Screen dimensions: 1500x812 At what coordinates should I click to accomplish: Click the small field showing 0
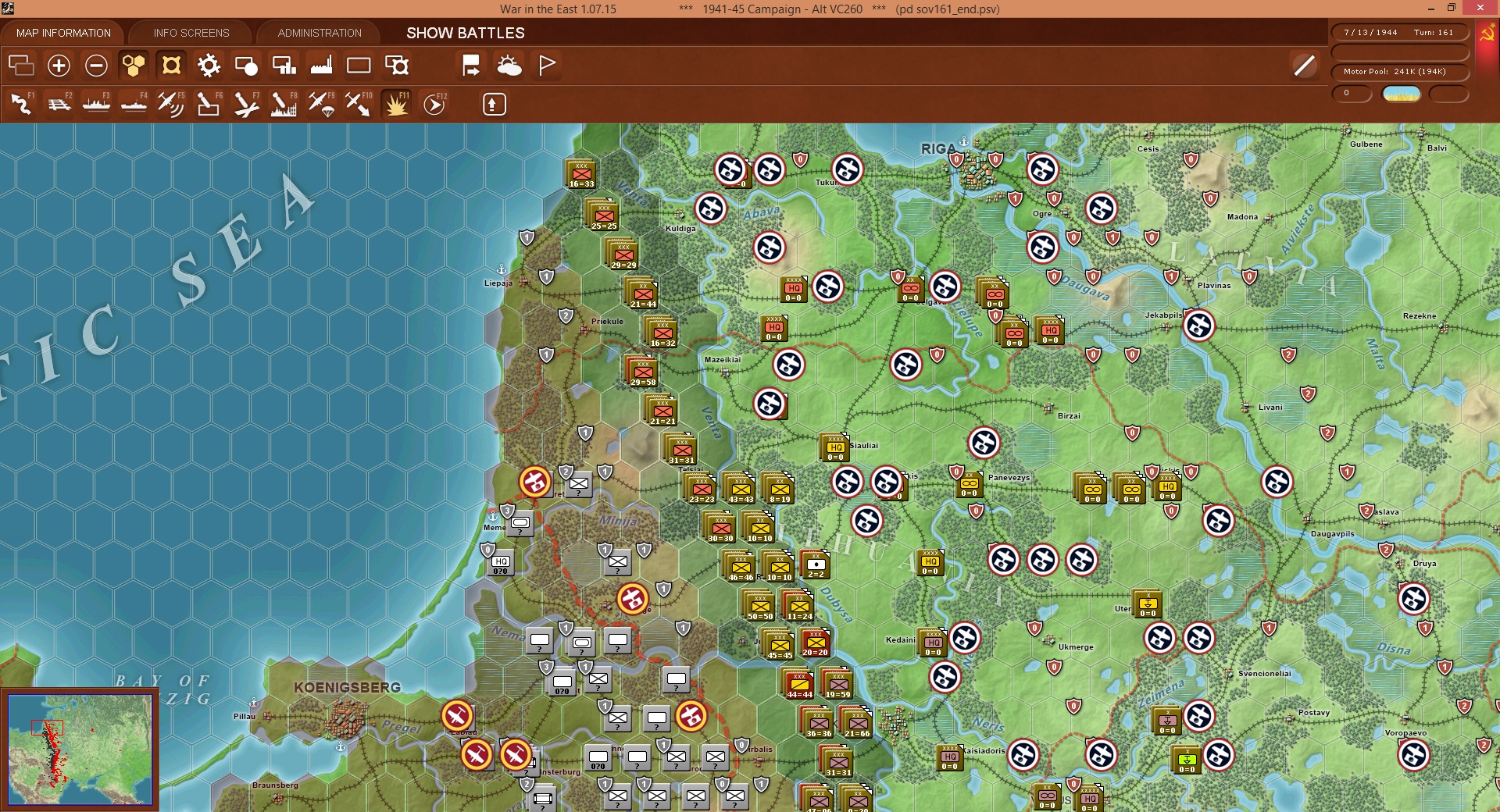(1352, 94)
